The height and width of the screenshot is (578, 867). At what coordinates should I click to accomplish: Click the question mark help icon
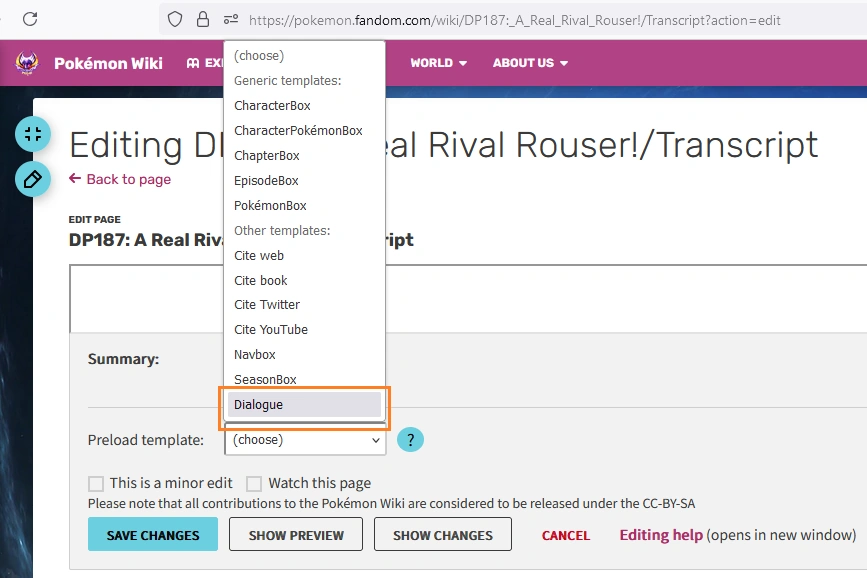pyautogui.click(x=410, y=440)
